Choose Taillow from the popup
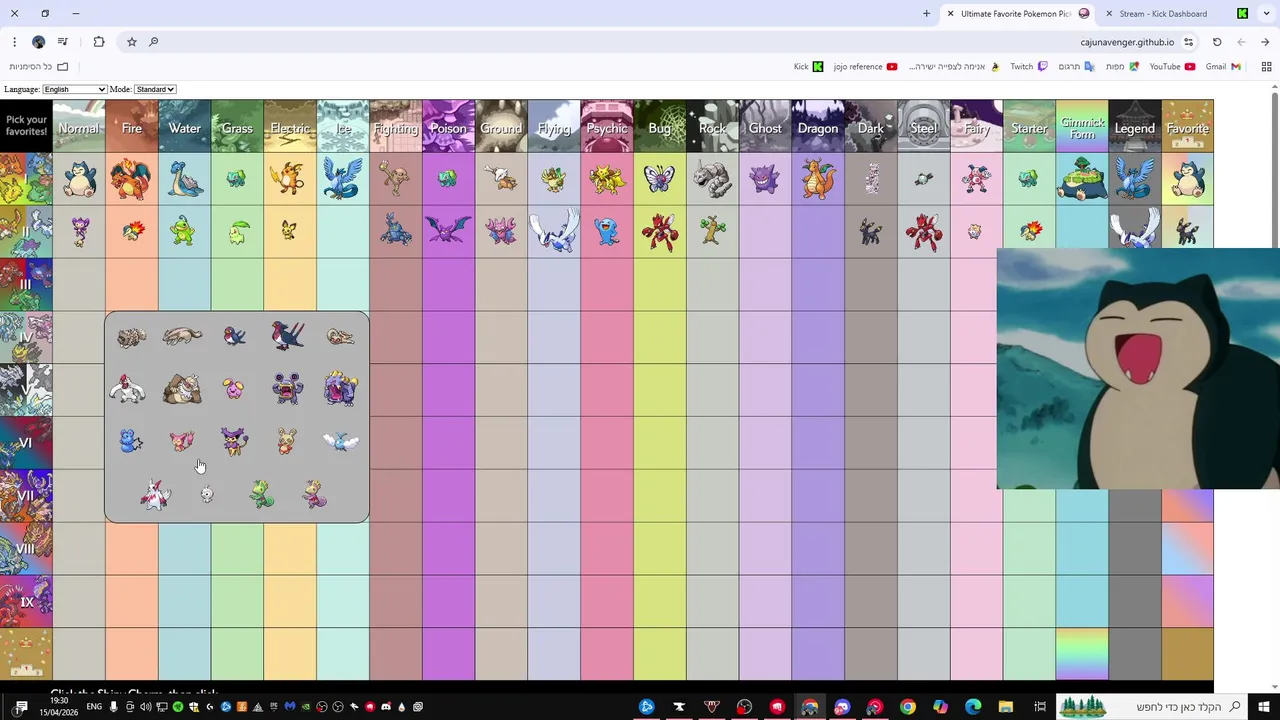The image size is (1280, 720). (234, 336)
